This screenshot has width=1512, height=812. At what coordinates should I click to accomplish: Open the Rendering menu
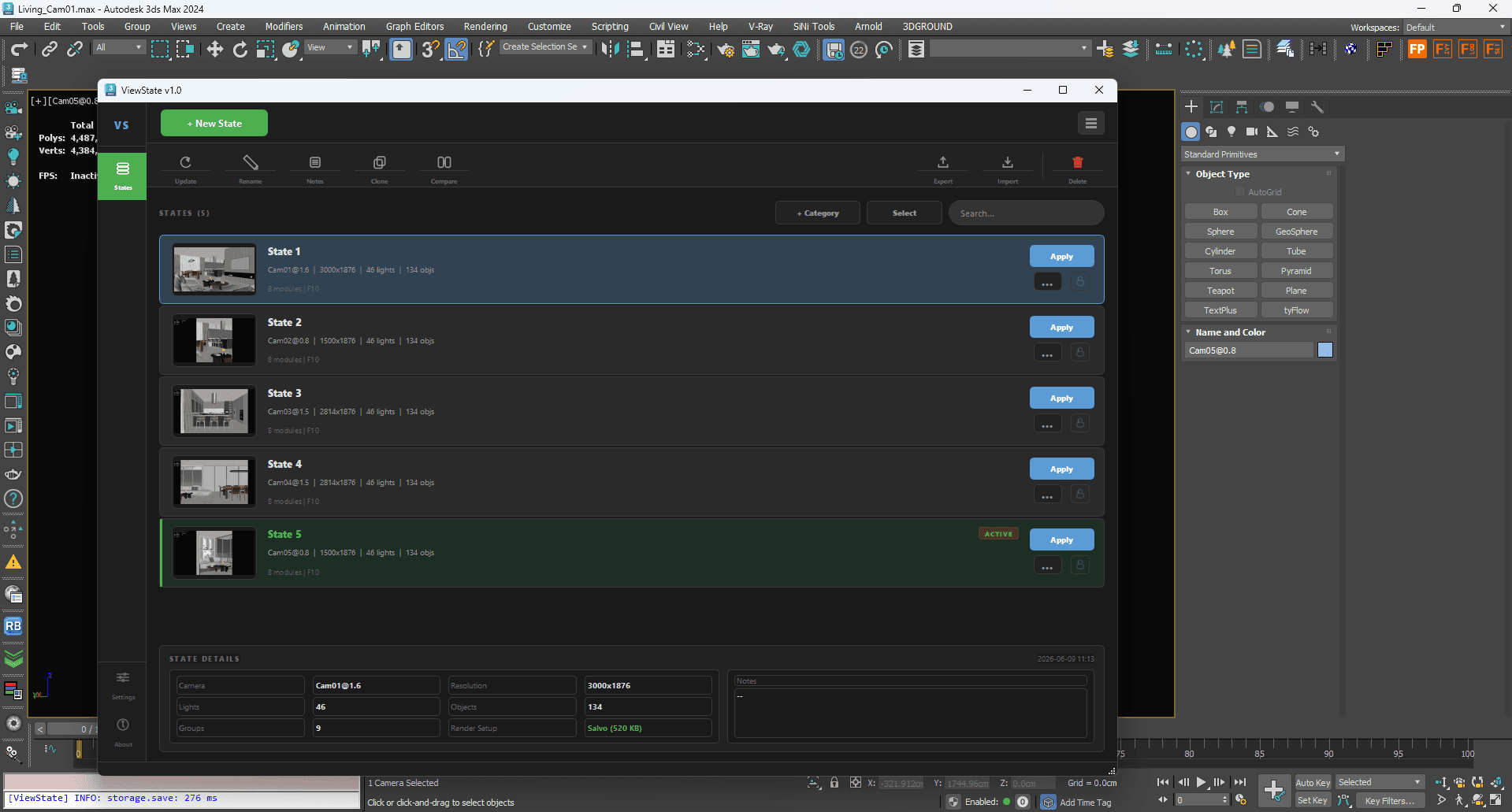485,27
